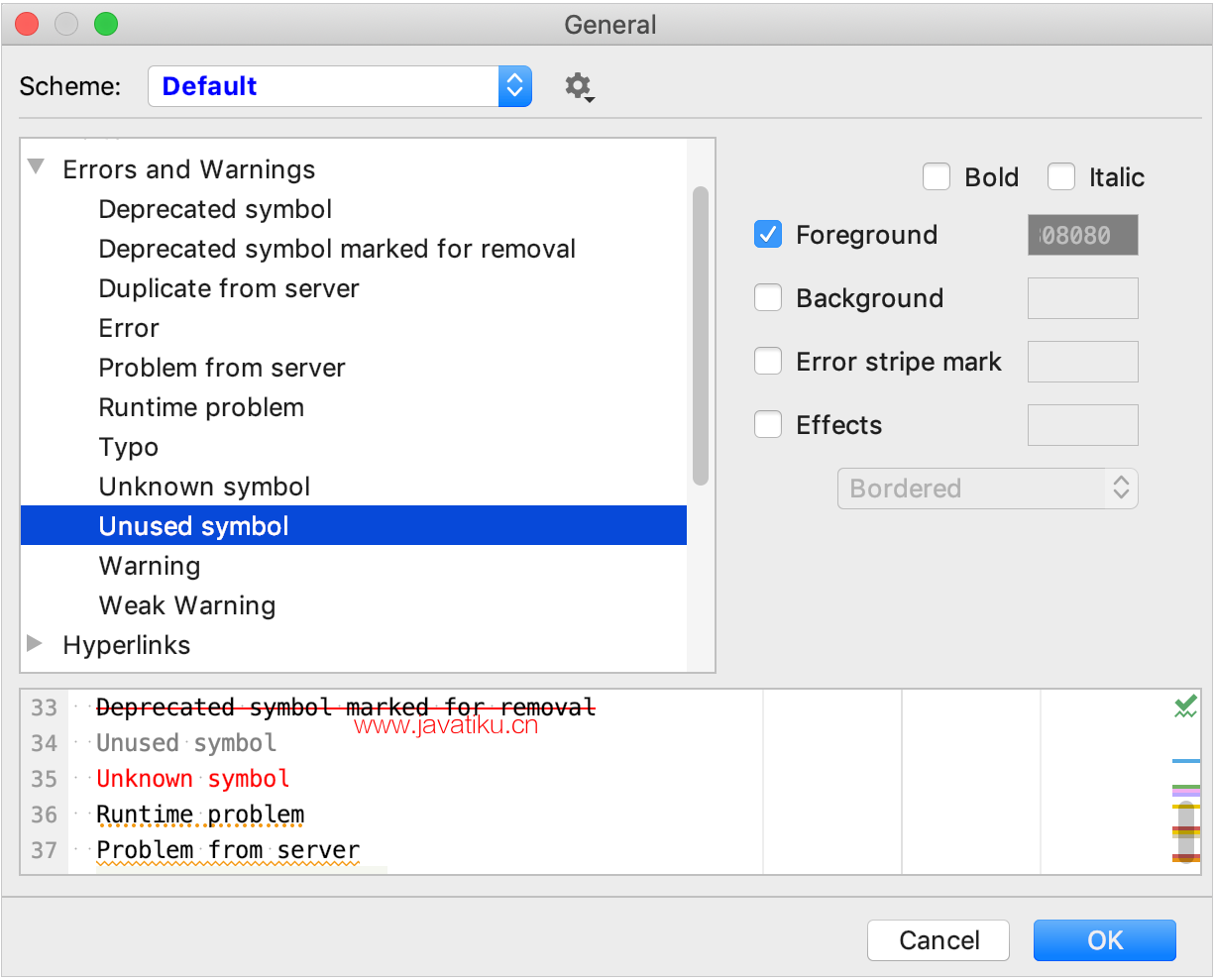Viewport: 1215px width, 980px height.
Task: Open the scheme actions gear menu
Action: [579, 87]
